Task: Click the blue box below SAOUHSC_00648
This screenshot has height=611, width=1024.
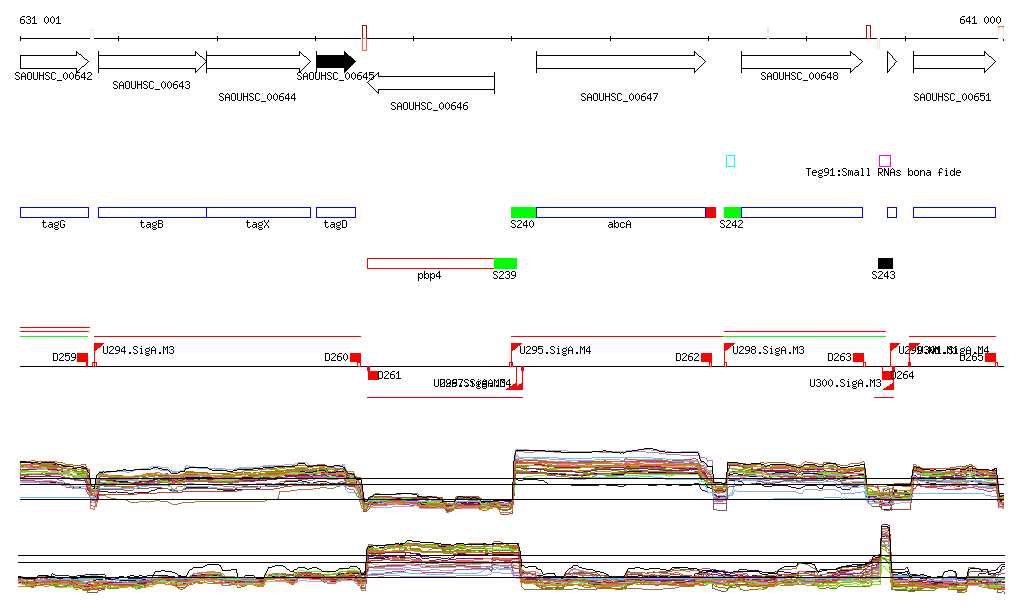Action: click(802, 212)
